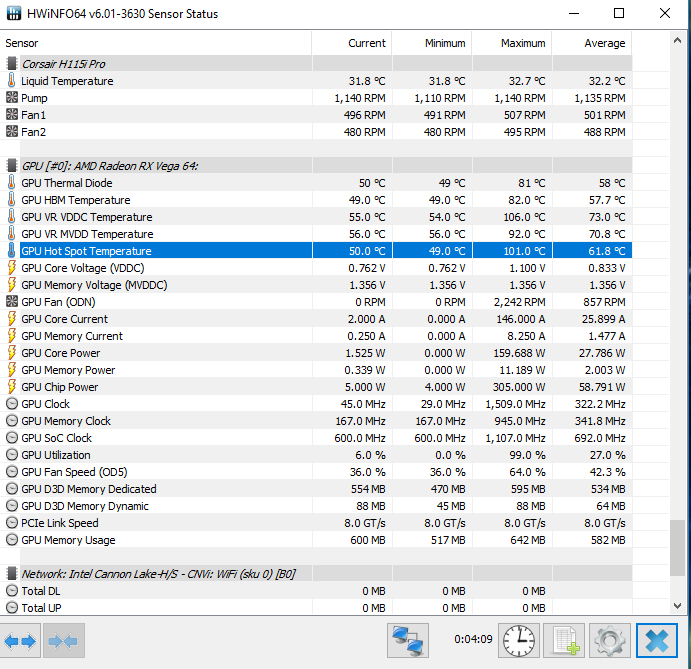Select the Total DL row
Viewport: 691px width, 669px height.
pos(316,591)
